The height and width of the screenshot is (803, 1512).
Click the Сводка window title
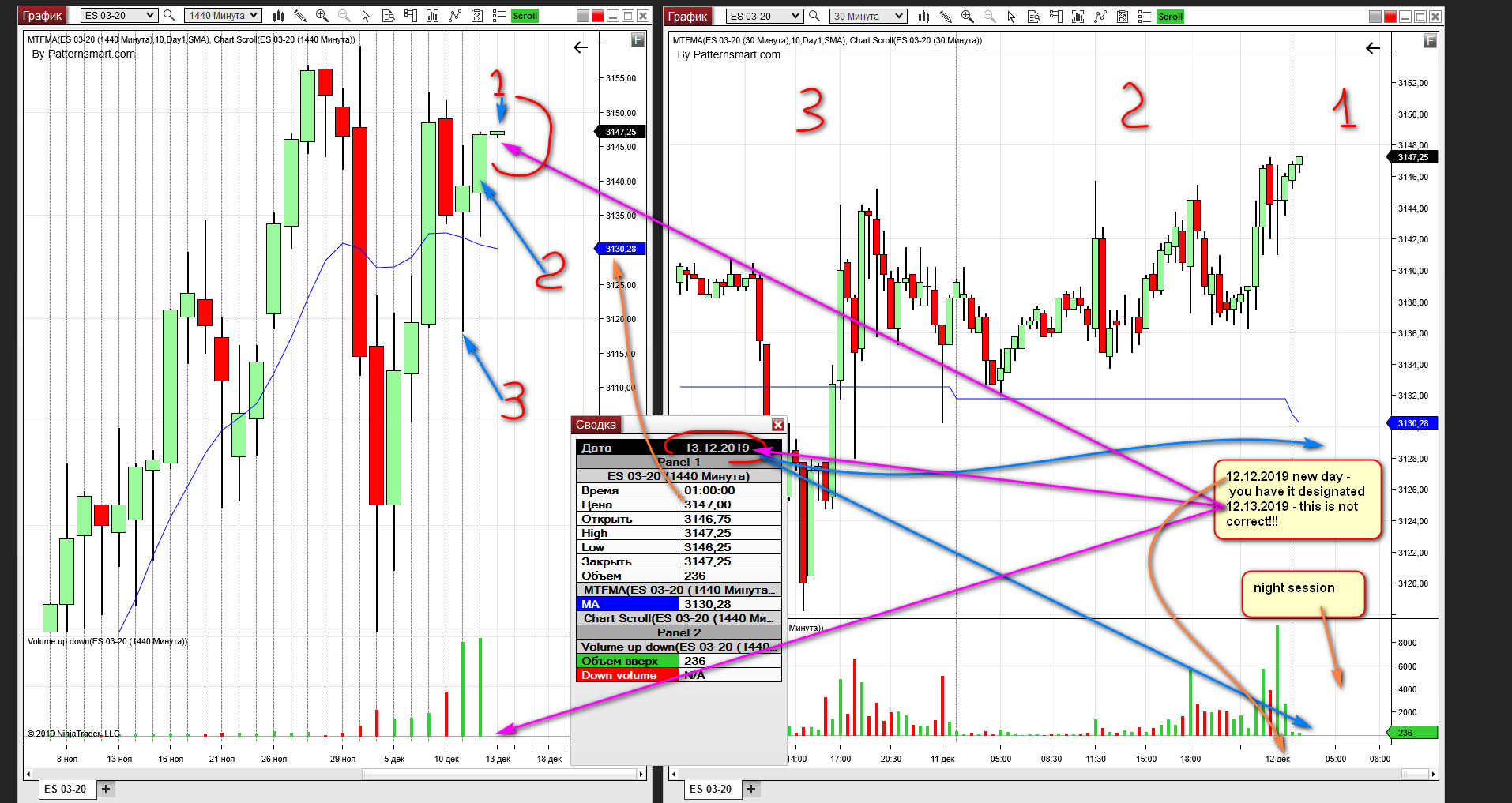596,425
